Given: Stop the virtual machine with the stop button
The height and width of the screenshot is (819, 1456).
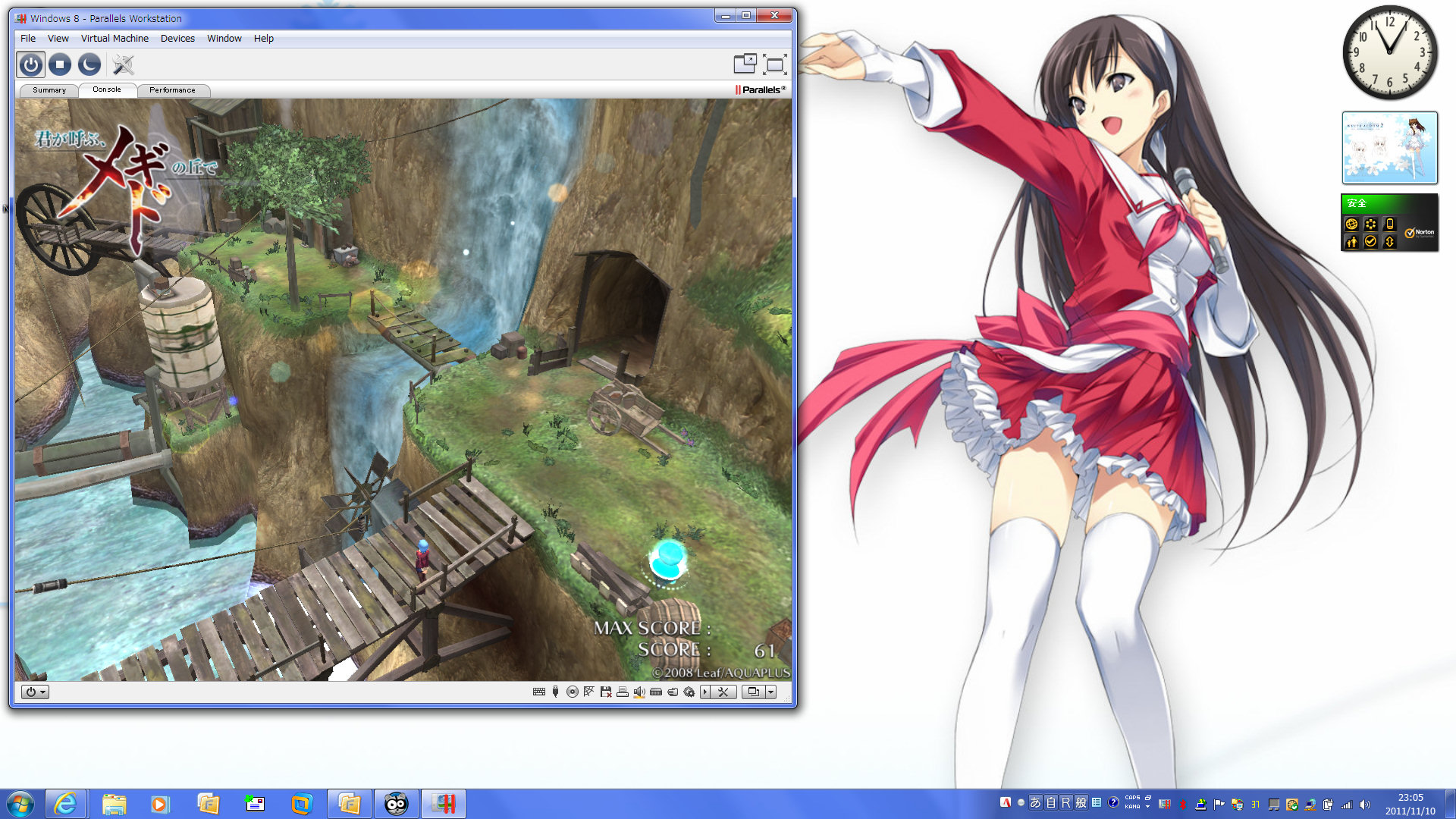Looking at the screenshot, I should point(60,64).
